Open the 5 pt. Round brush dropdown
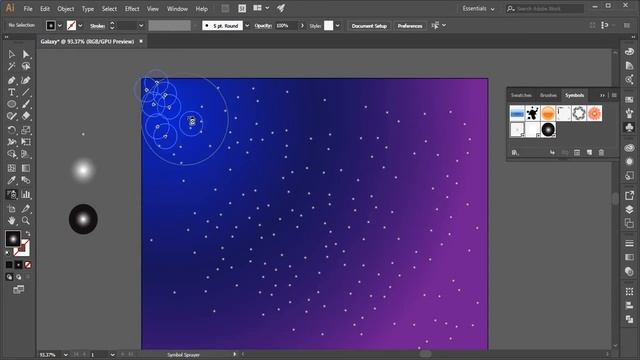The image size is (640, 360). pos(247,26)
